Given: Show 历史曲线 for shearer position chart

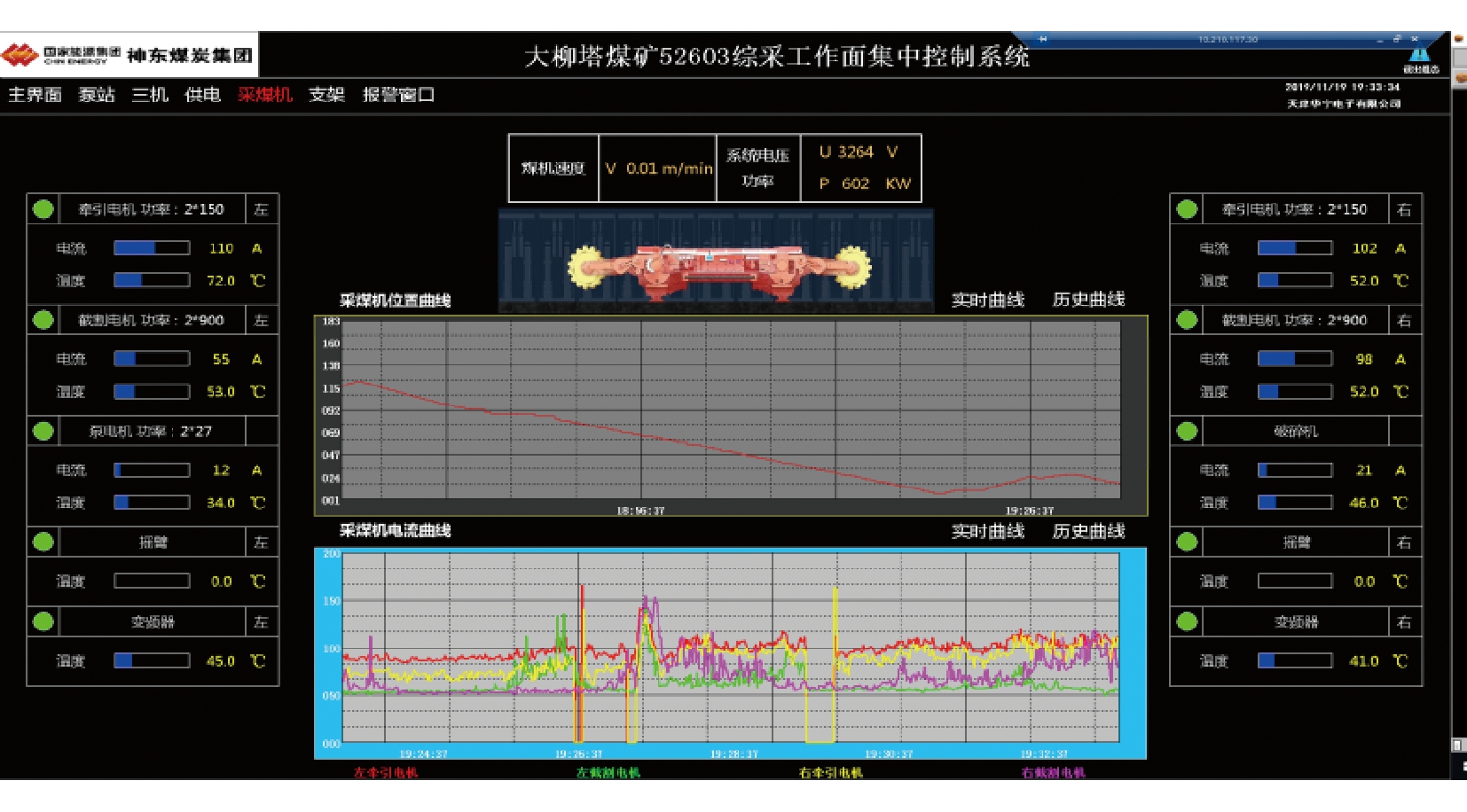Looking at the screenshot, I should point(1088,300).
